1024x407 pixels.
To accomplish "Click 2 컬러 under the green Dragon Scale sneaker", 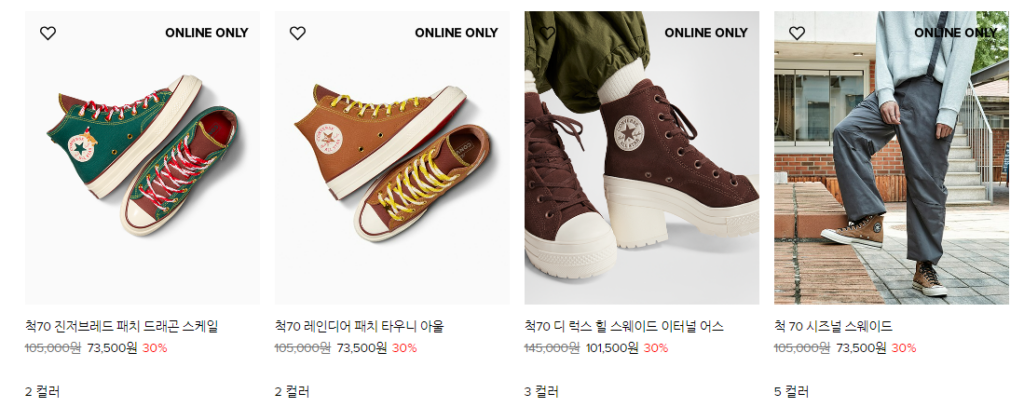I will pos(42,392).
